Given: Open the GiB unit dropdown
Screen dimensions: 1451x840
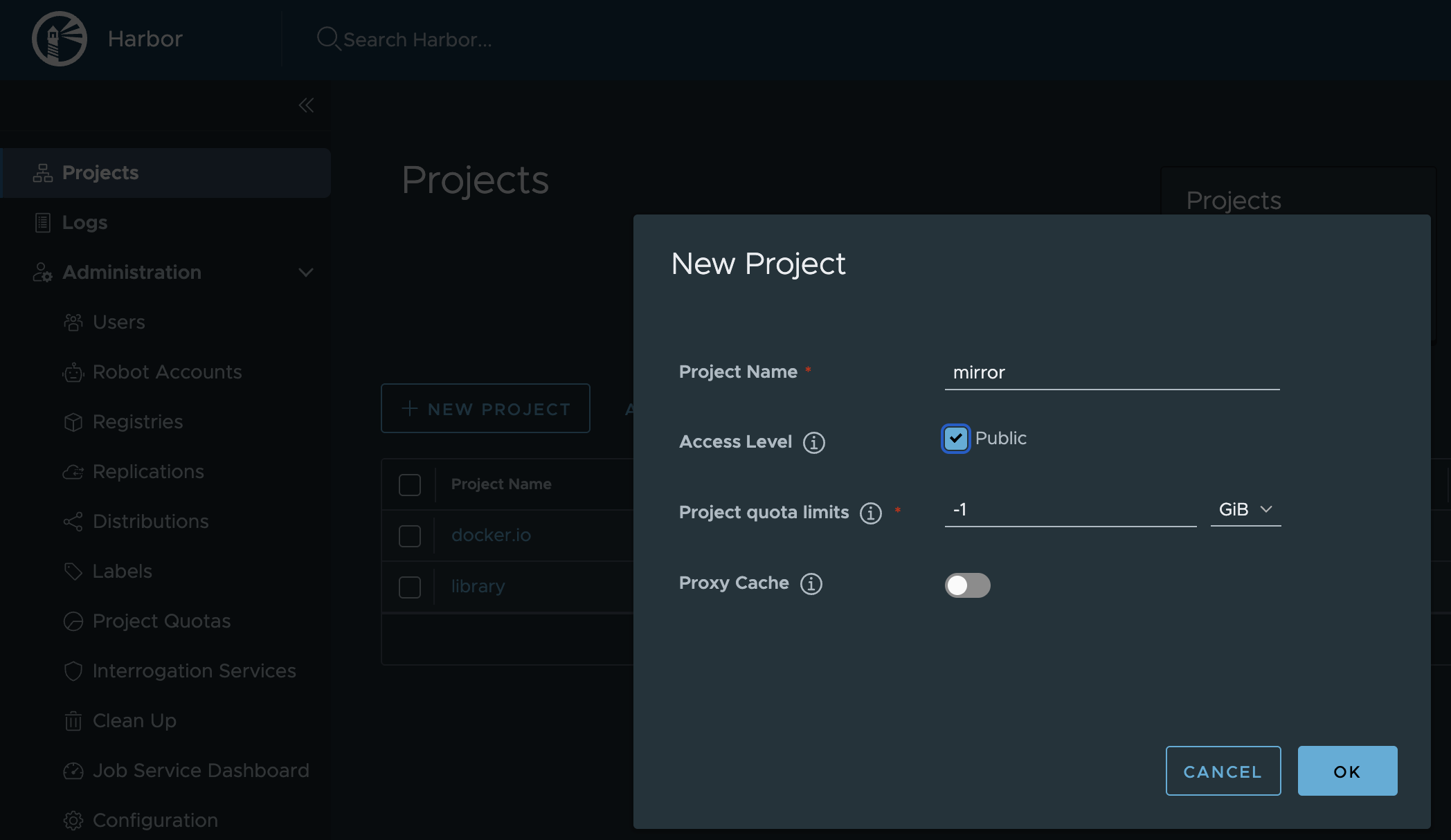Looking at the screenshot, I should click(x=1245, y=509).
